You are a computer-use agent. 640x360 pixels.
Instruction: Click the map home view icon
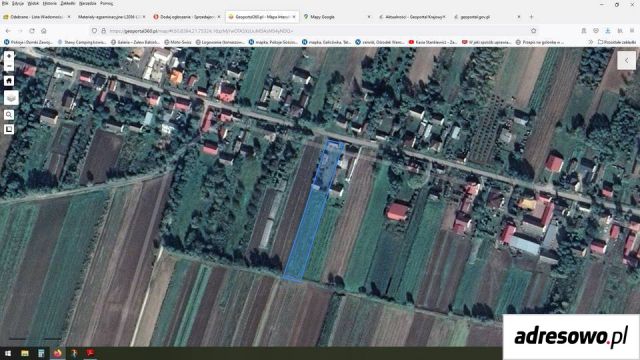[9, 81]
